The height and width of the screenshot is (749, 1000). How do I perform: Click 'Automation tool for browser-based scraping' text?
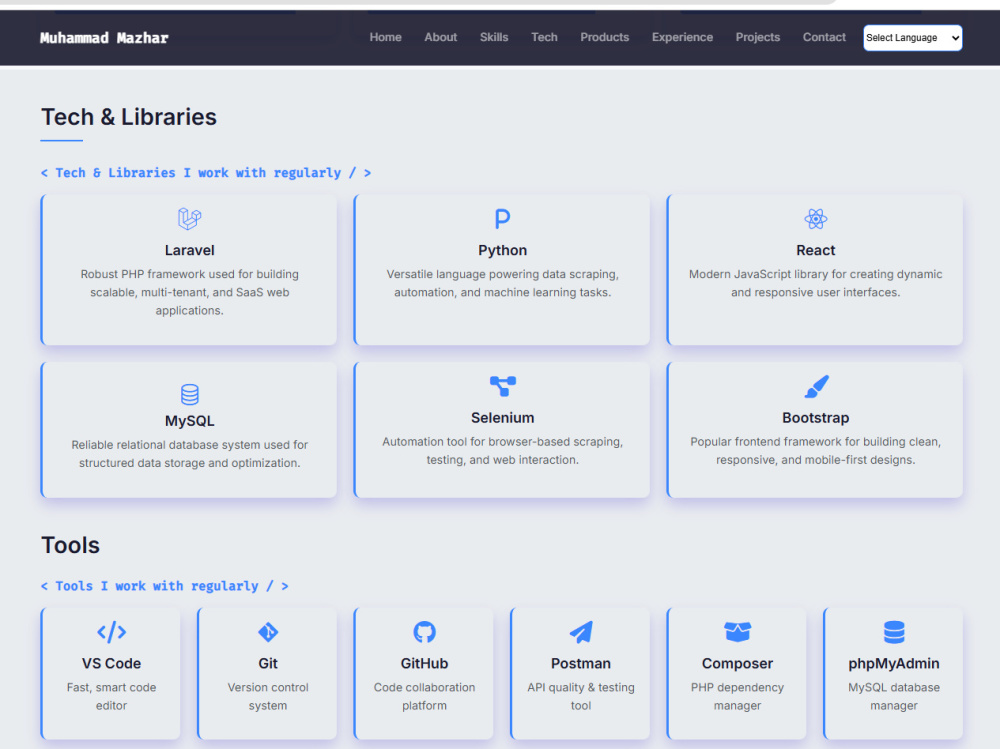[503, 450]
